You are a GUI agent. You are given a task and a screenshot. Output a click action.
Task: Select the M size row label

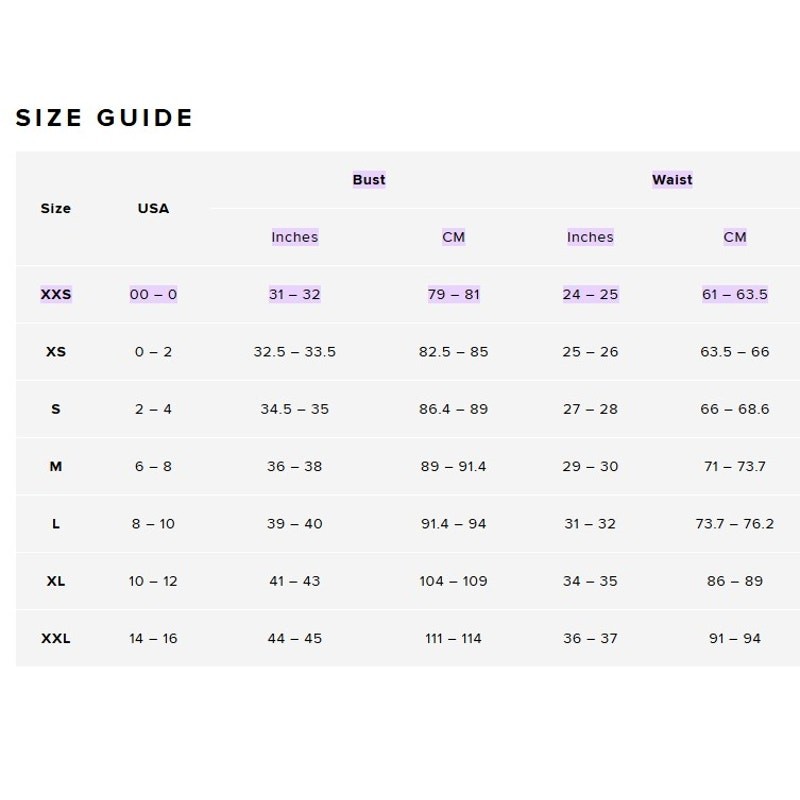(56, 466)
